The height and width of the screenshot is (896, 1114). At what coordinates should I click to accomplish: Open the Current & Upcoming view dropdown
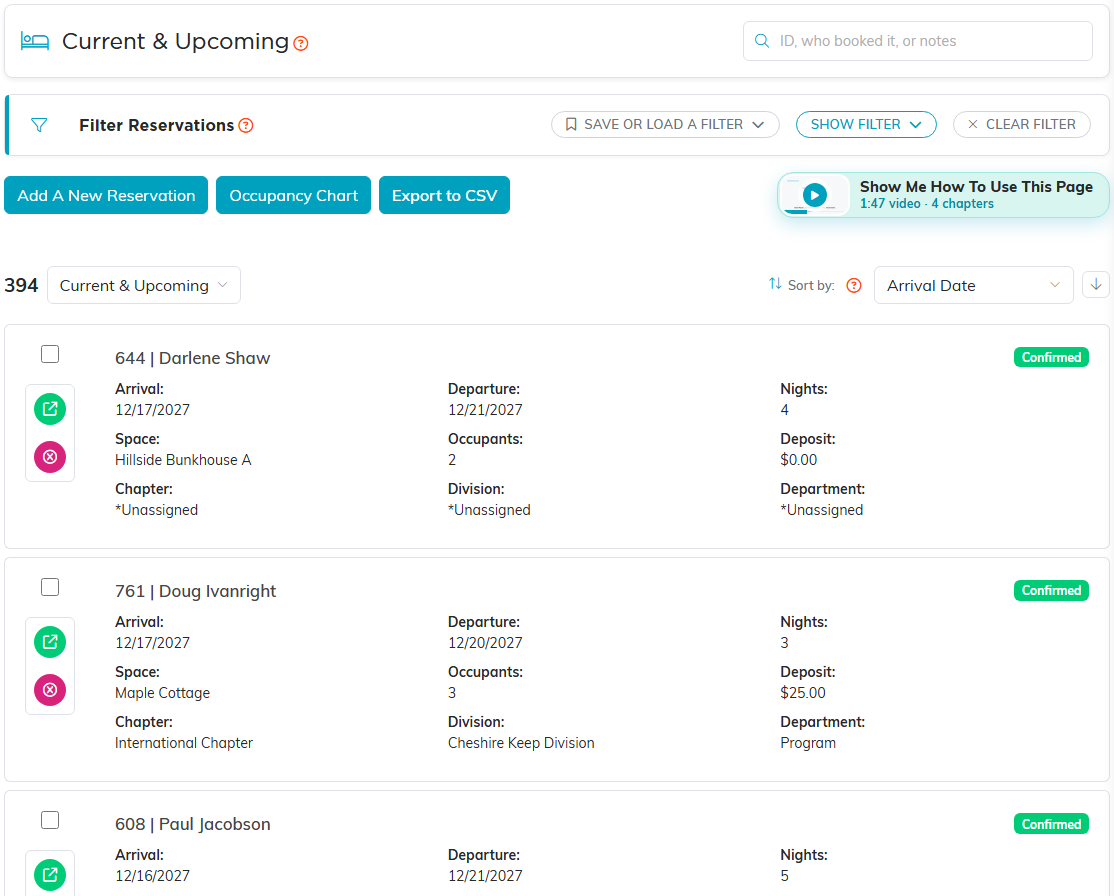coord(144,285)
